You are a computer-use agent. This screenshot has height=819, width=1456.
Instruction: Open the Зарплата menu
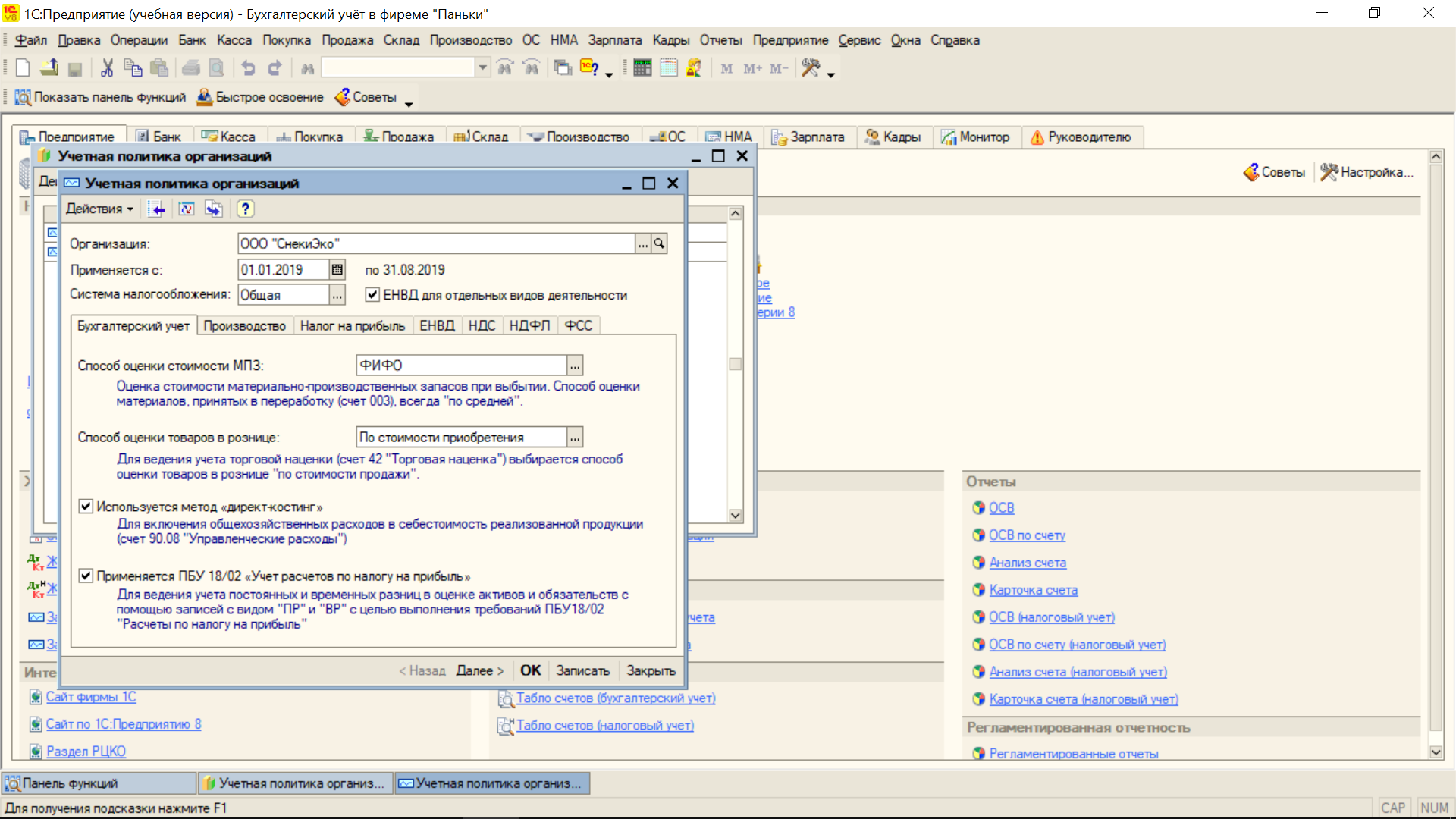tap(614, 40)
